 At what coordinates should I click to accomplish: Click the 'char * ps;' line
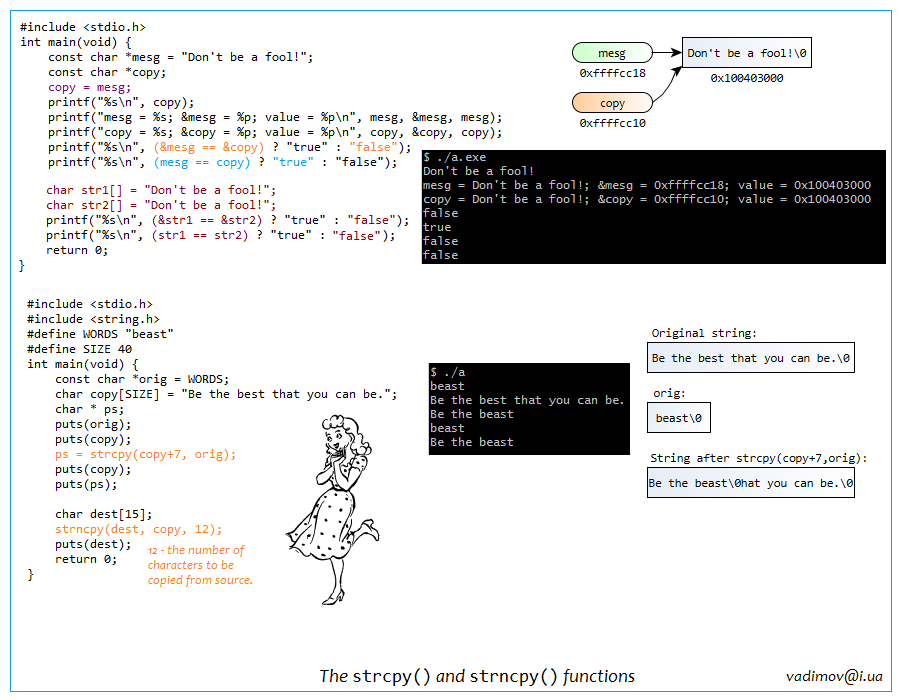[x=89, y=409]
